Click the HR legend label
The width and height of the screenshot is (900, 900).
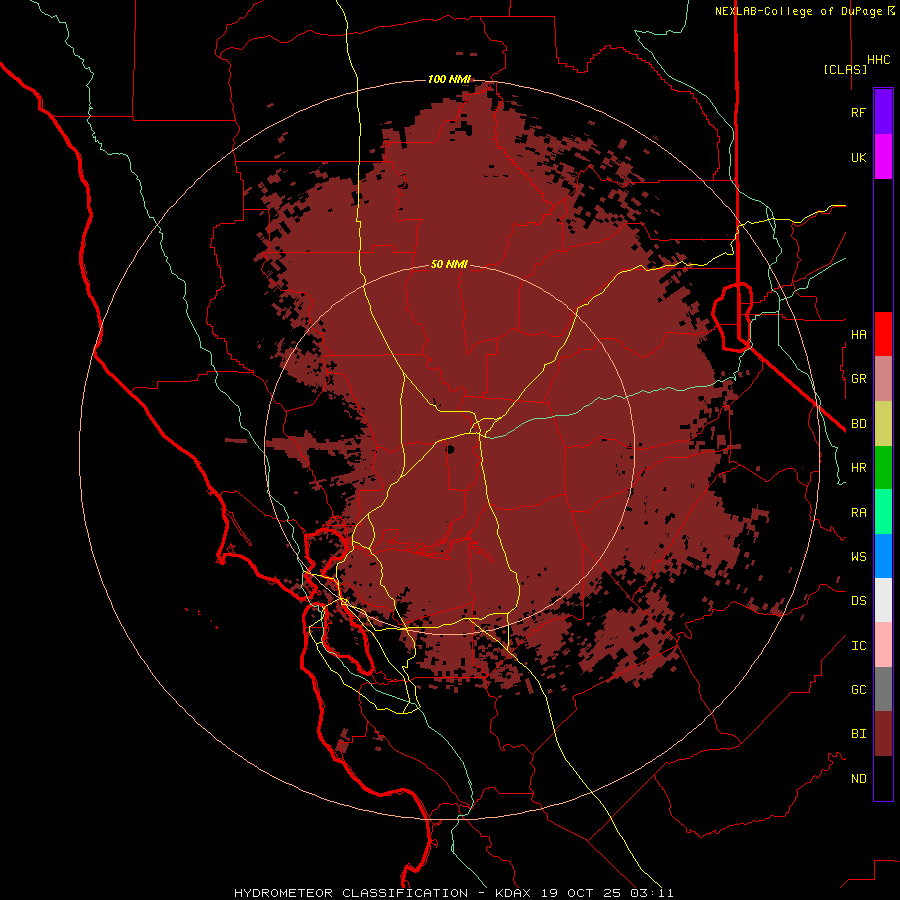tap(858, 468)
